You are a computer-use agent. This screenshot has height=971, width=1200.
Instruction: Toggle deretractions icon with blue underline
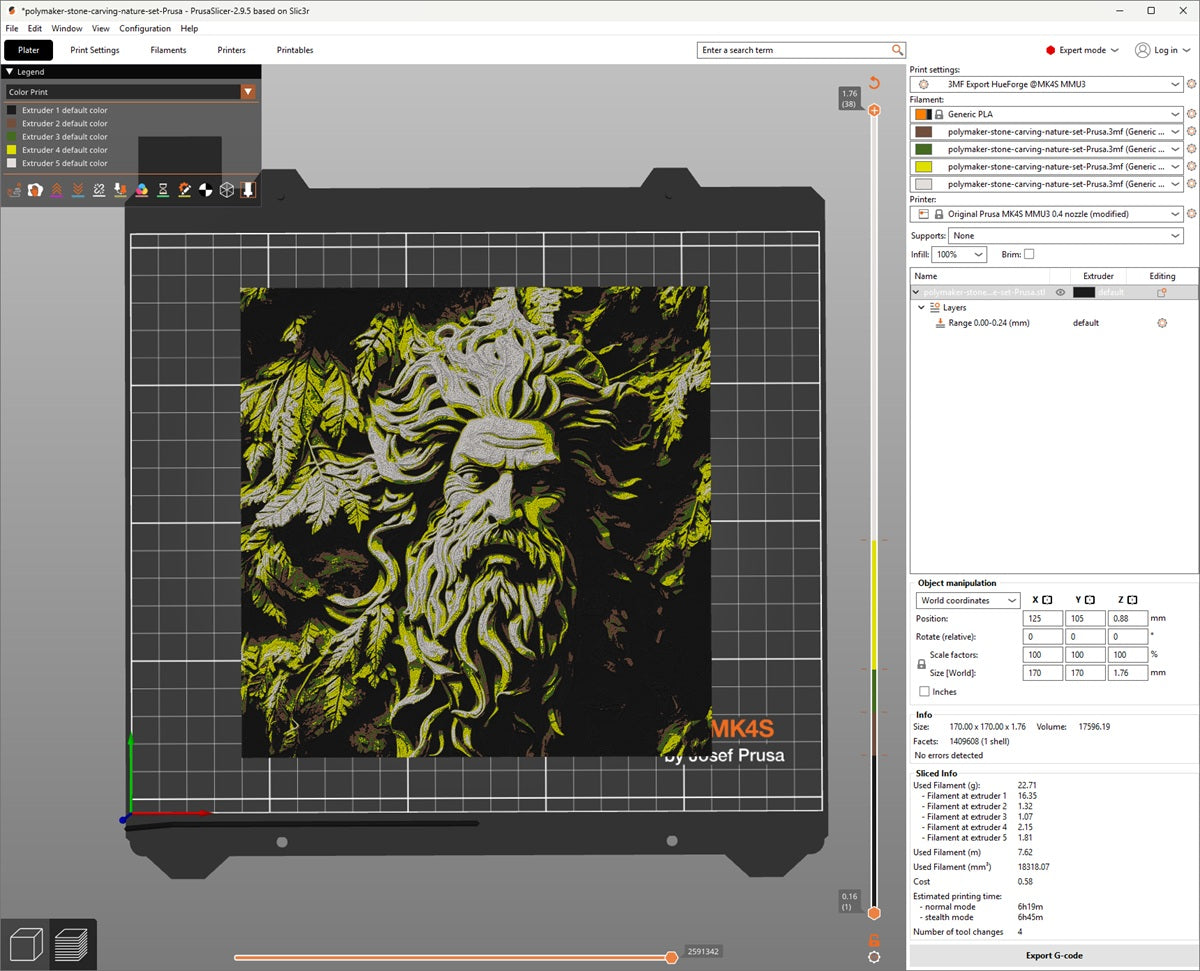tap(78, 189)
